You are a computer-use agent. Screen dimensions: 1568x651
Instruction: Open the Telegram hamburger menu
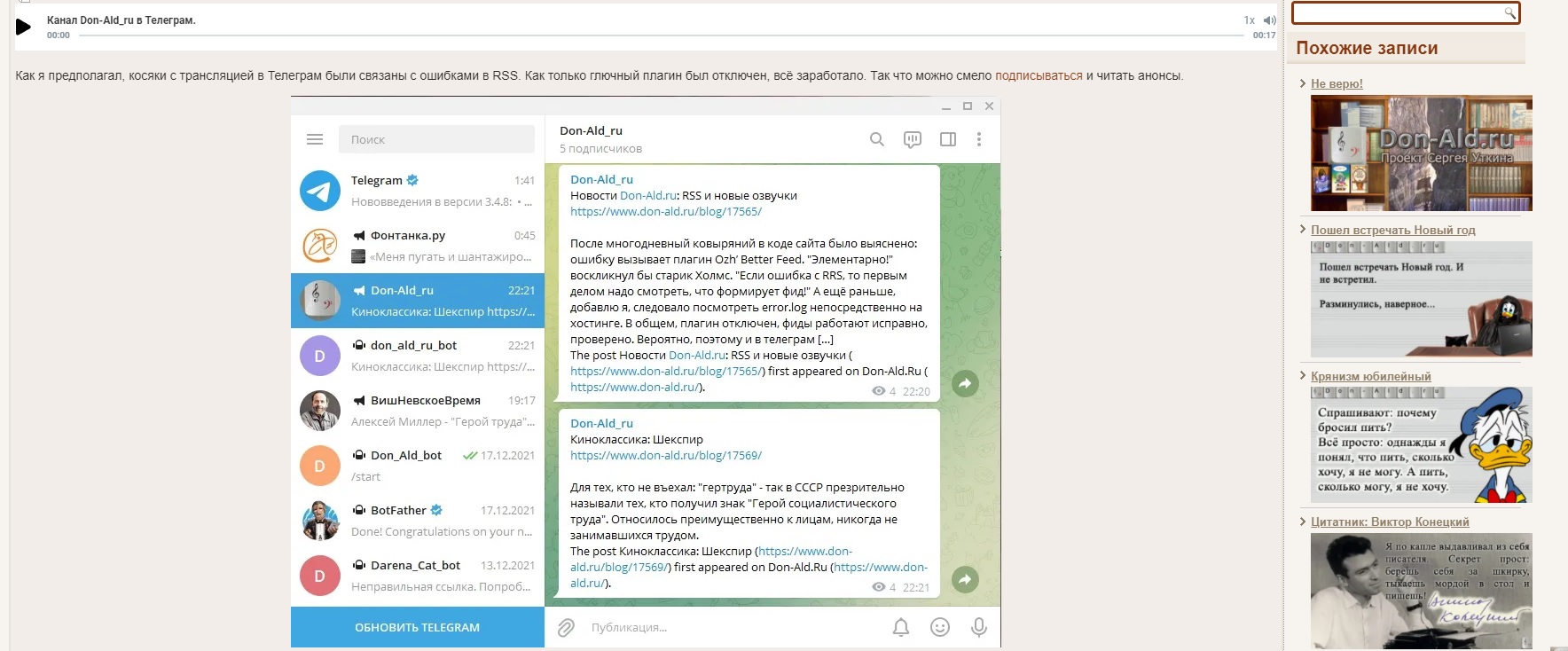pyautogui.click(x=315, y=139)
